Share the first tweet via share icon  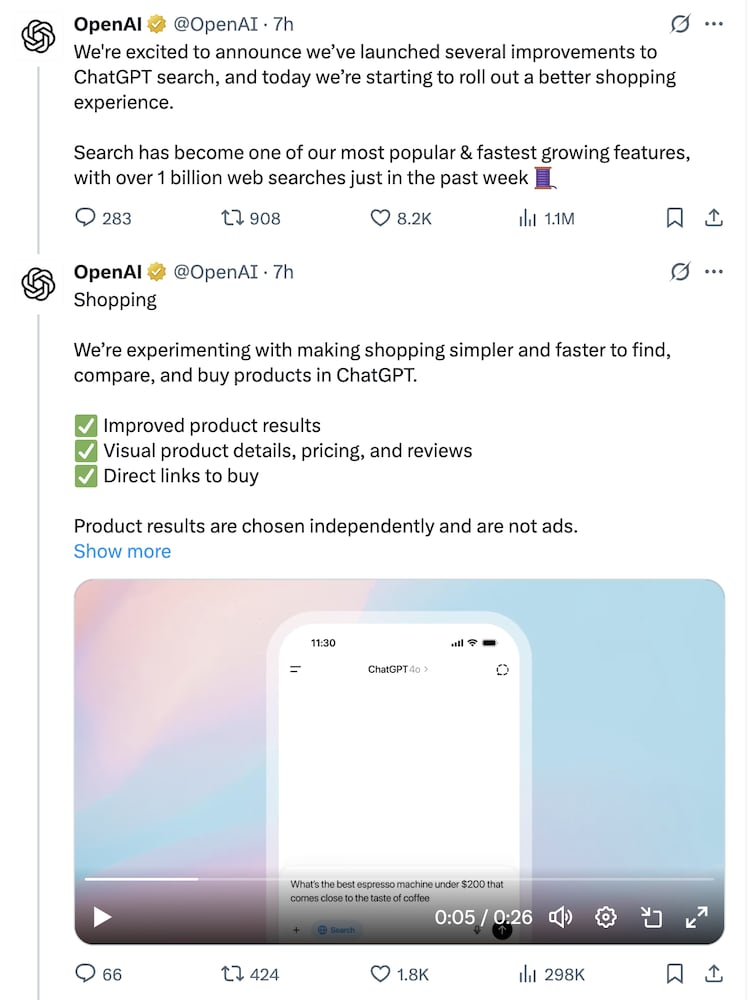point(714,217)
